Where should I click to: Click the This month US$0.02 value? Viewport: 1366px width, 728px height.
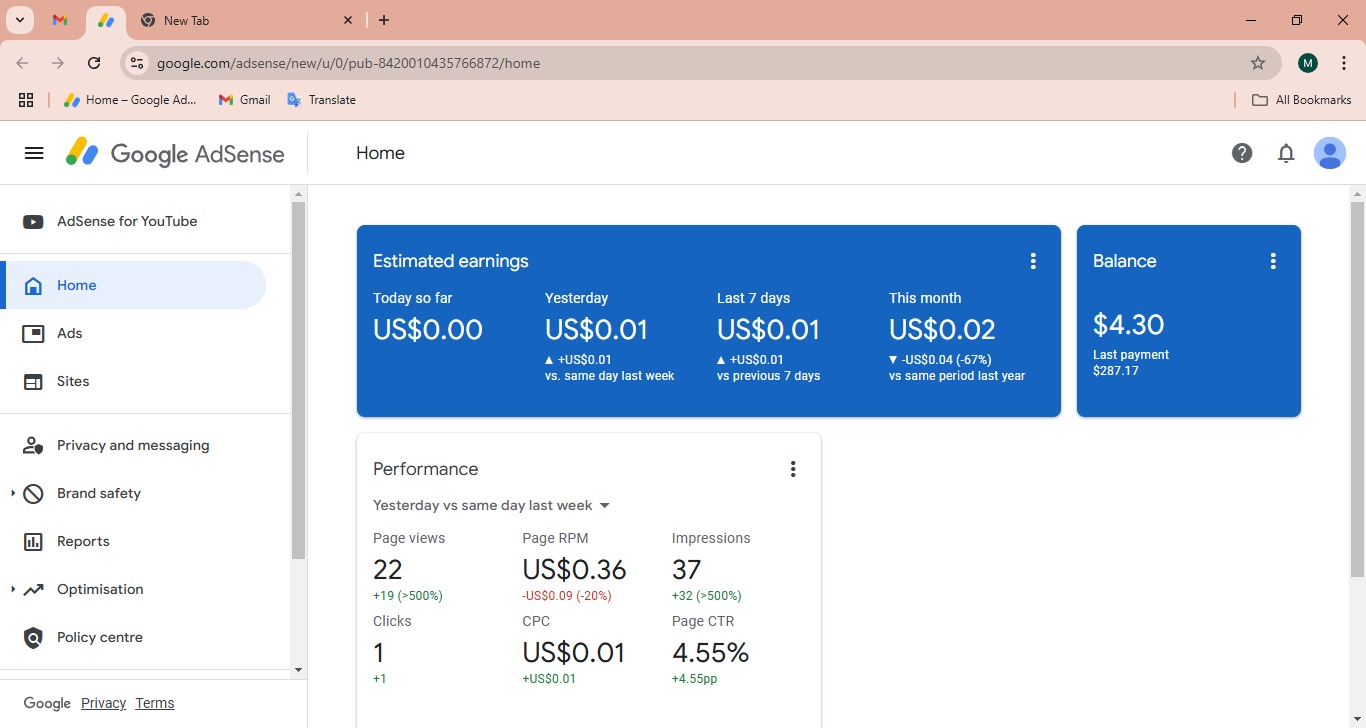(942, 329)
